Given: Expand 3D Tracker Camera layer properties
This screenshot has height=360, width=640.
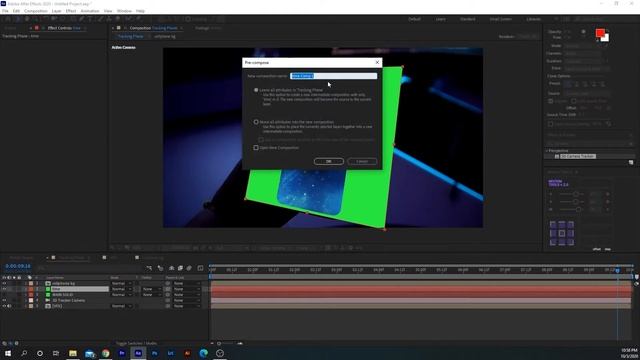Looking at the screenshot, I should coord(25,300).
